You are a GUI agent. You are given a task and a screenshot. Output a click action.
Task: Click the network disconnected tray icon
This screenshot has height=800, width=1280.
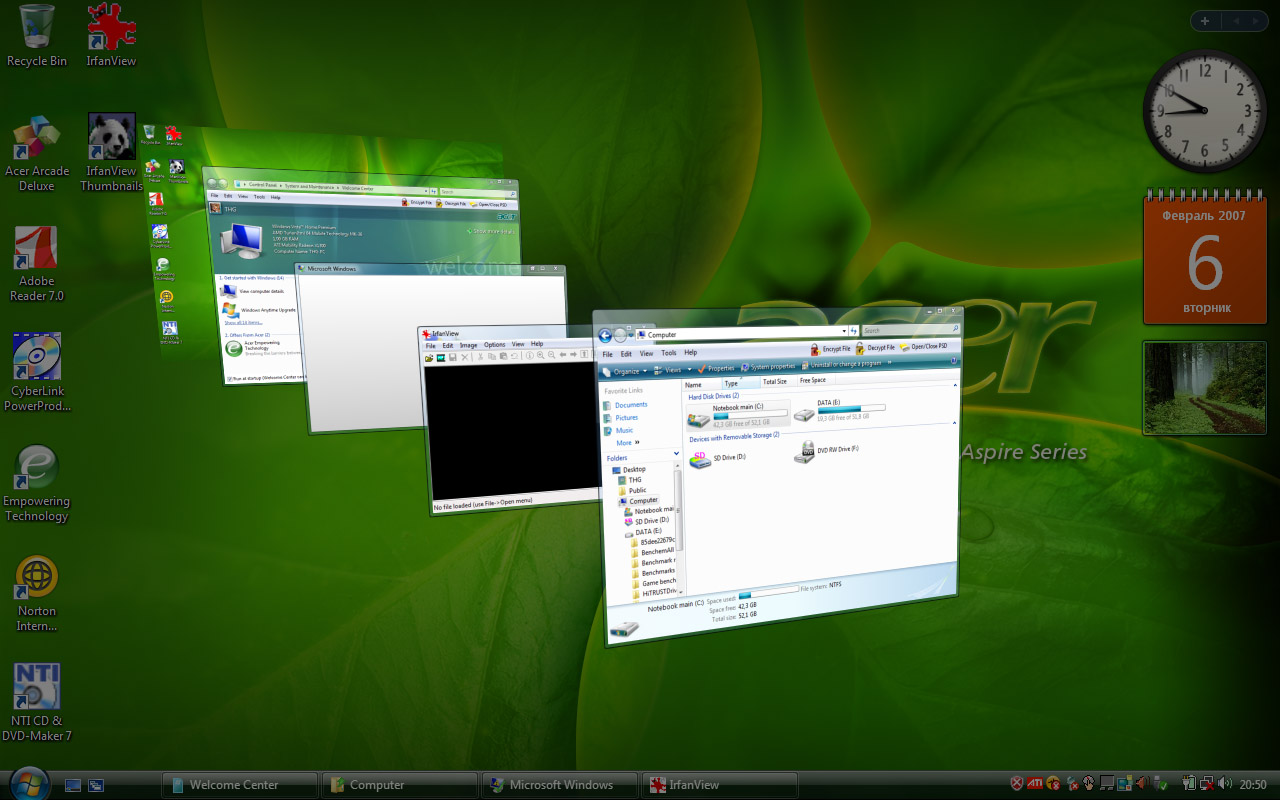(x=1207, y=784)
